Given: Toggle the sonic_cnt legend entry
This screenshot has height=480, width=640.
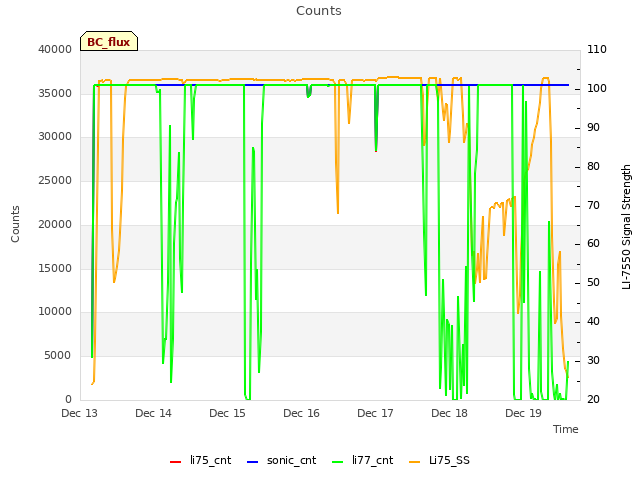Looking at the screenshot, I should point(282,461).
